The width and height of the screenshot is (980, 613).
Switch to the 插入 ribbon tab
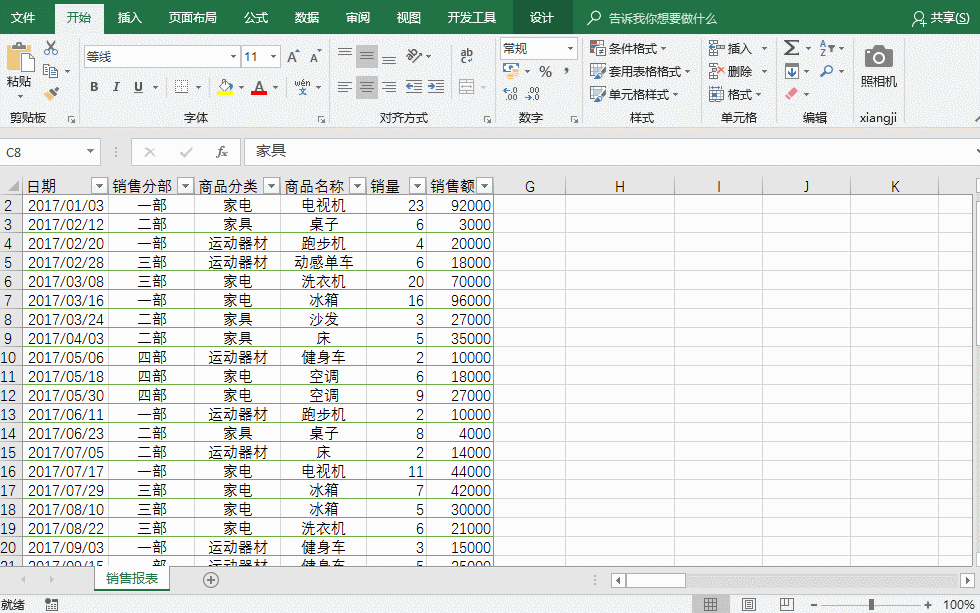pyautogui.click(x=129, y=17)
